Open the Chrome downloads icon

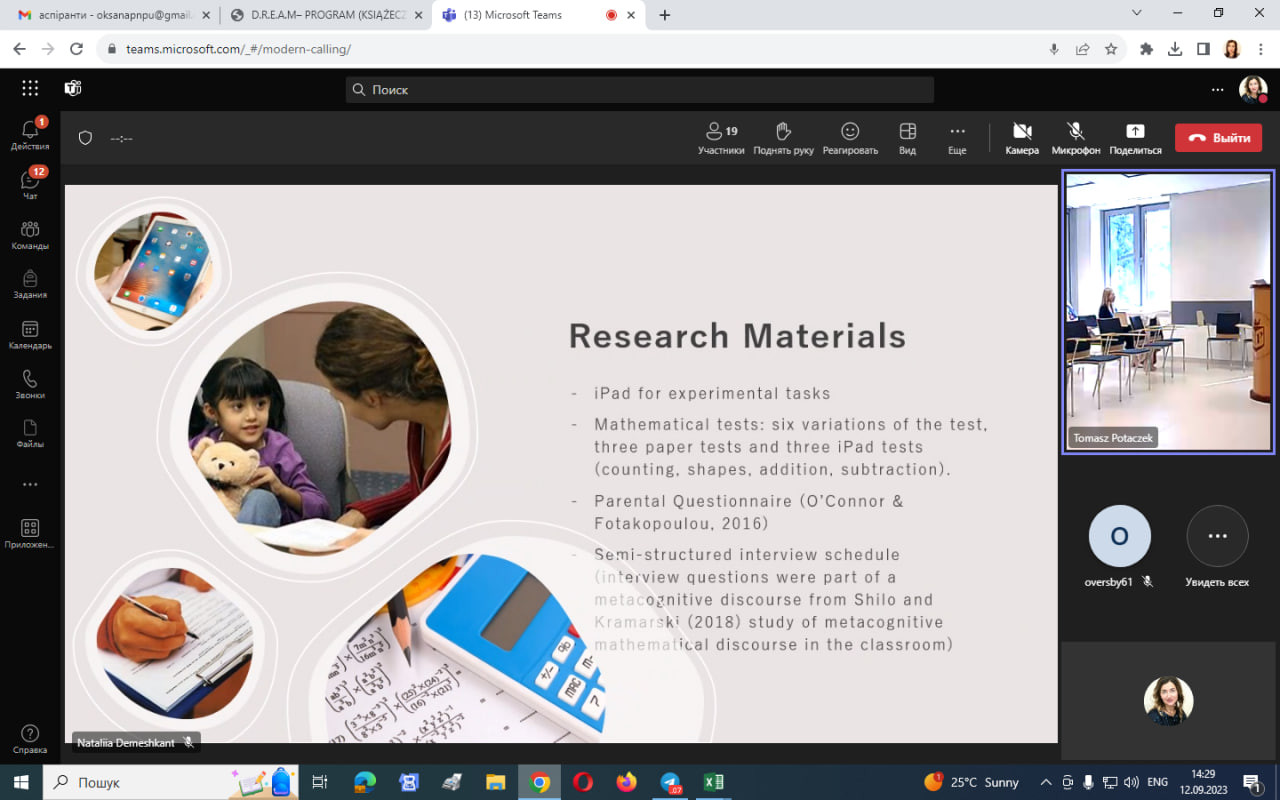click(1175, 48)
